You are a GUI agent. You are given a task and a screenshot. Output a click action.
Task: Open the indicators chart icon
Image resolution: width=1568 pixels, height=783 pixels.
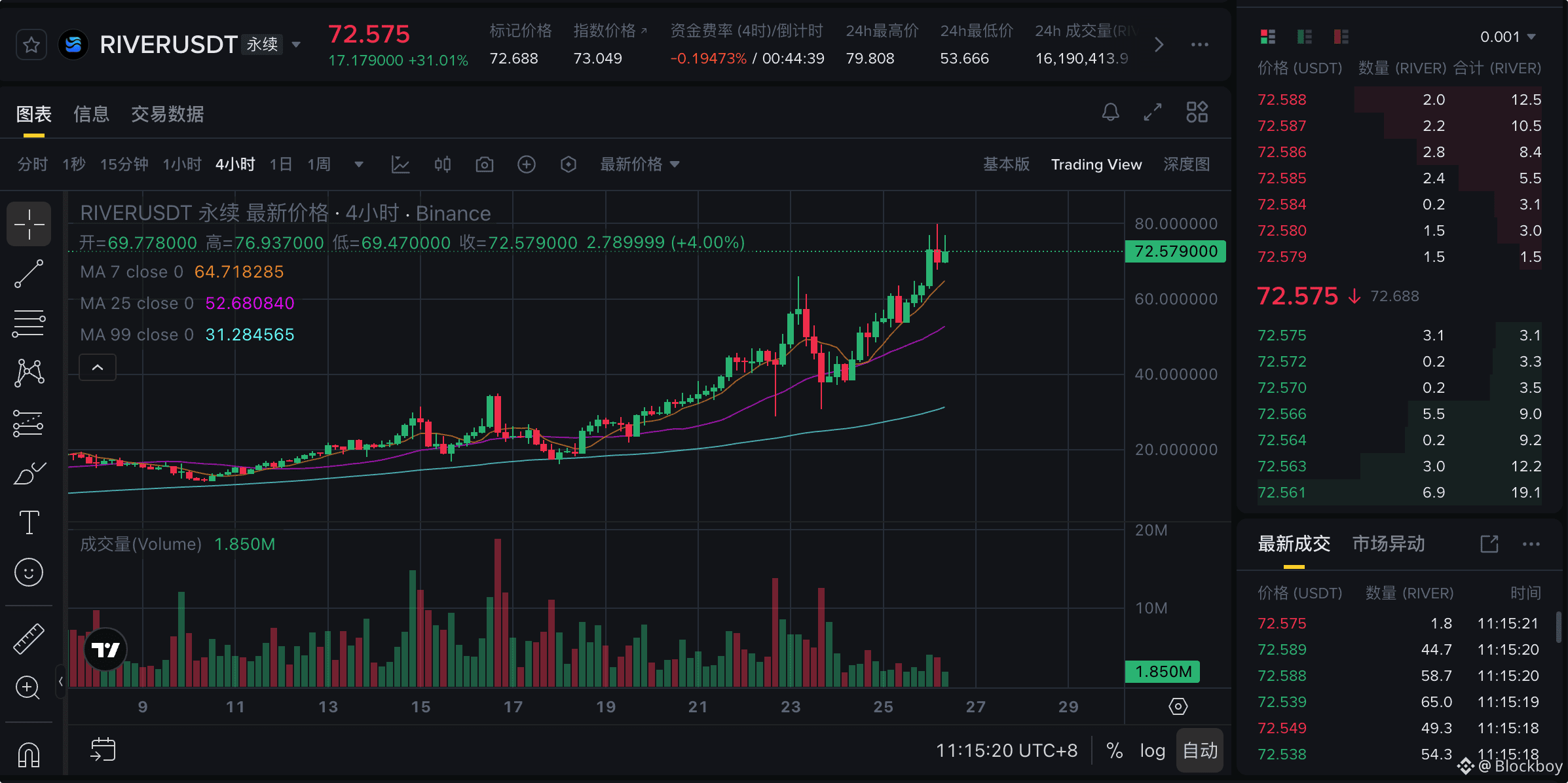[400, 164]
